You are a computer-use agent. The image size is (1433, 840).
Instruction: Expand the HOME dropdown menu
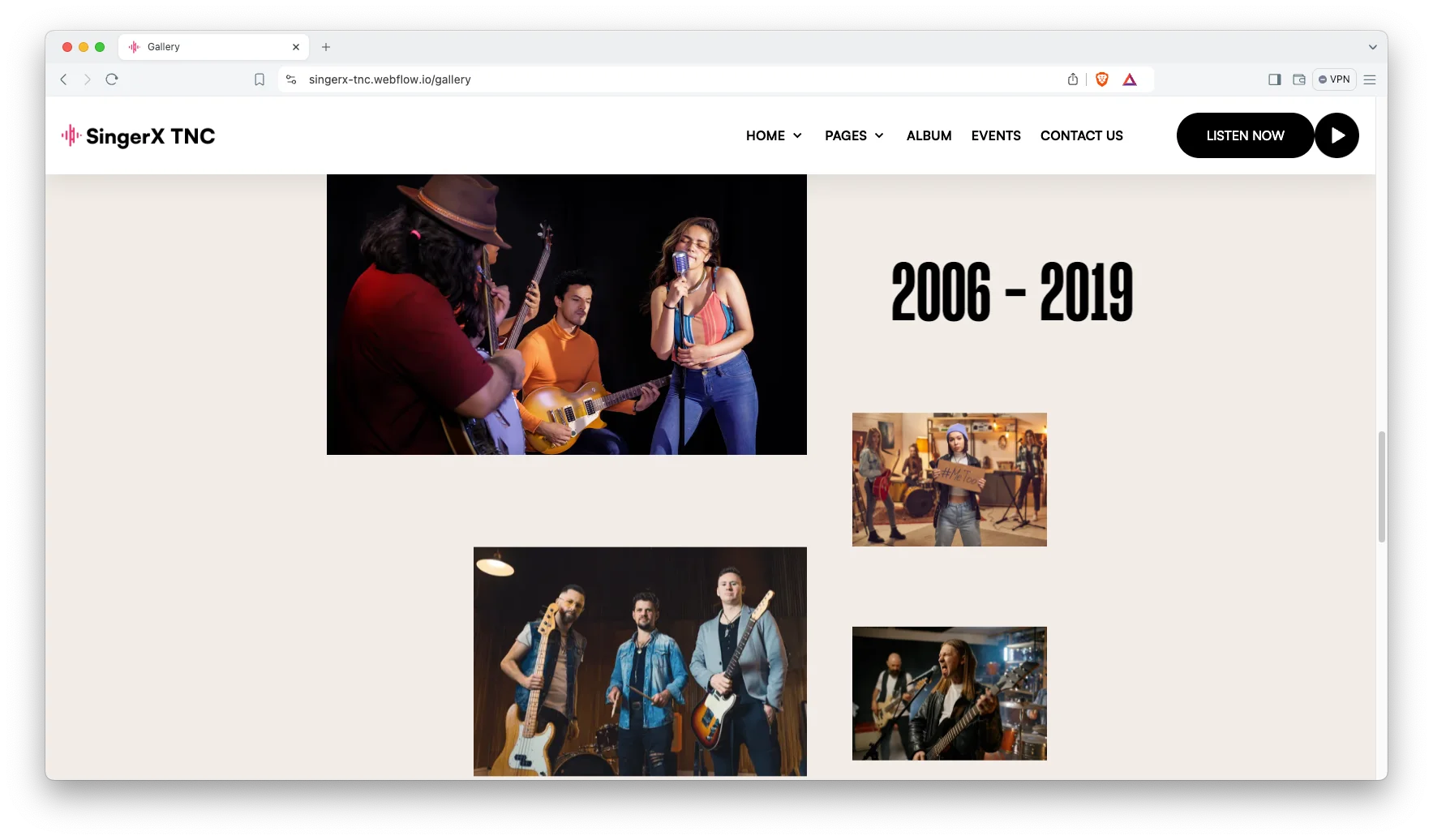[x=774, y=135]
